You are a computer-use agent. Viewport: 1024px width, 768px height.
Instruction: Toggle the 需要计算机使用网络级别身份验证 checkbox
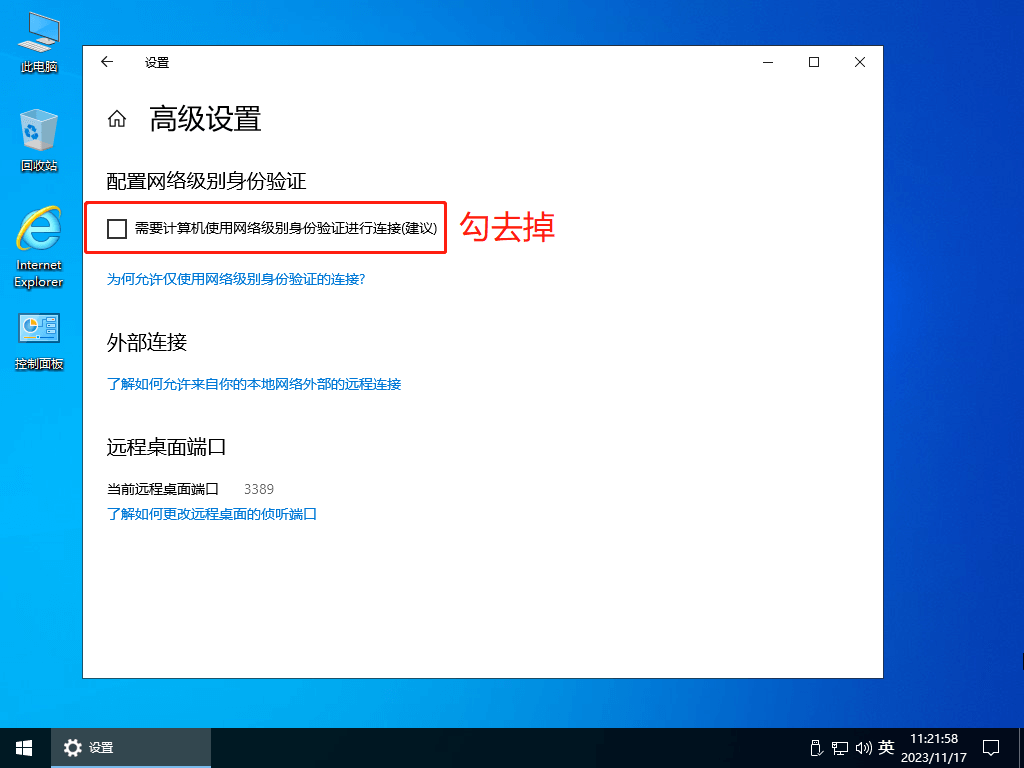(x=117, y=229)
